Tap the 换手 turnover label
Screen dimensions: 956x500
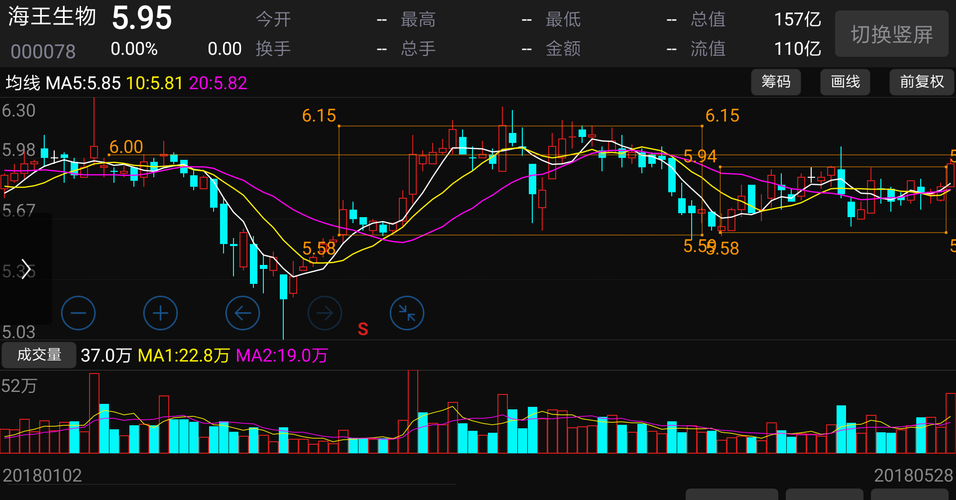[273, 49]
